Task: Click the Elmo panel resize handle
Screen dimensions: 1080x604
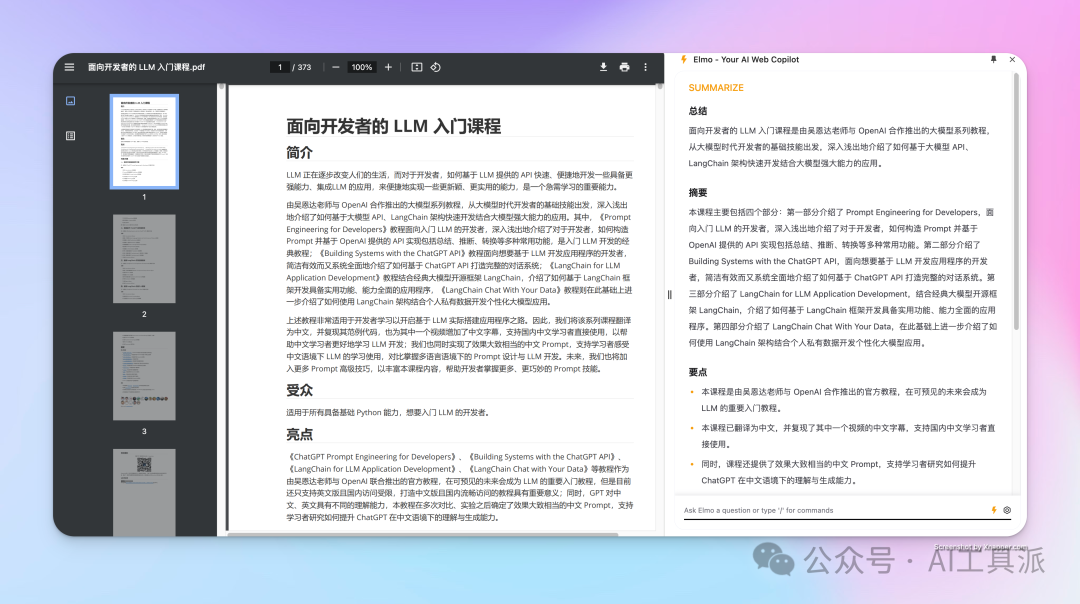Action: click(669, 295)
